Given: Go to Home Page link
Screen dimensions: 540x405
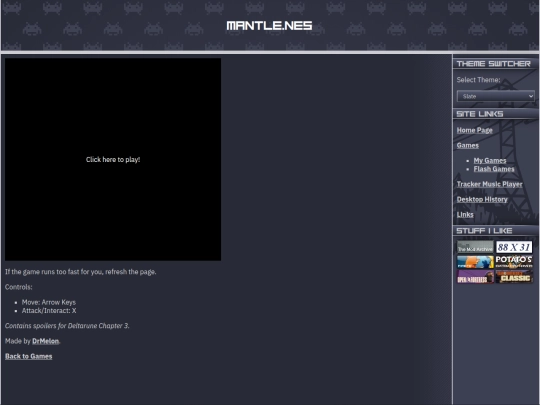Looking at the screenshot, I should coord(474,130).
